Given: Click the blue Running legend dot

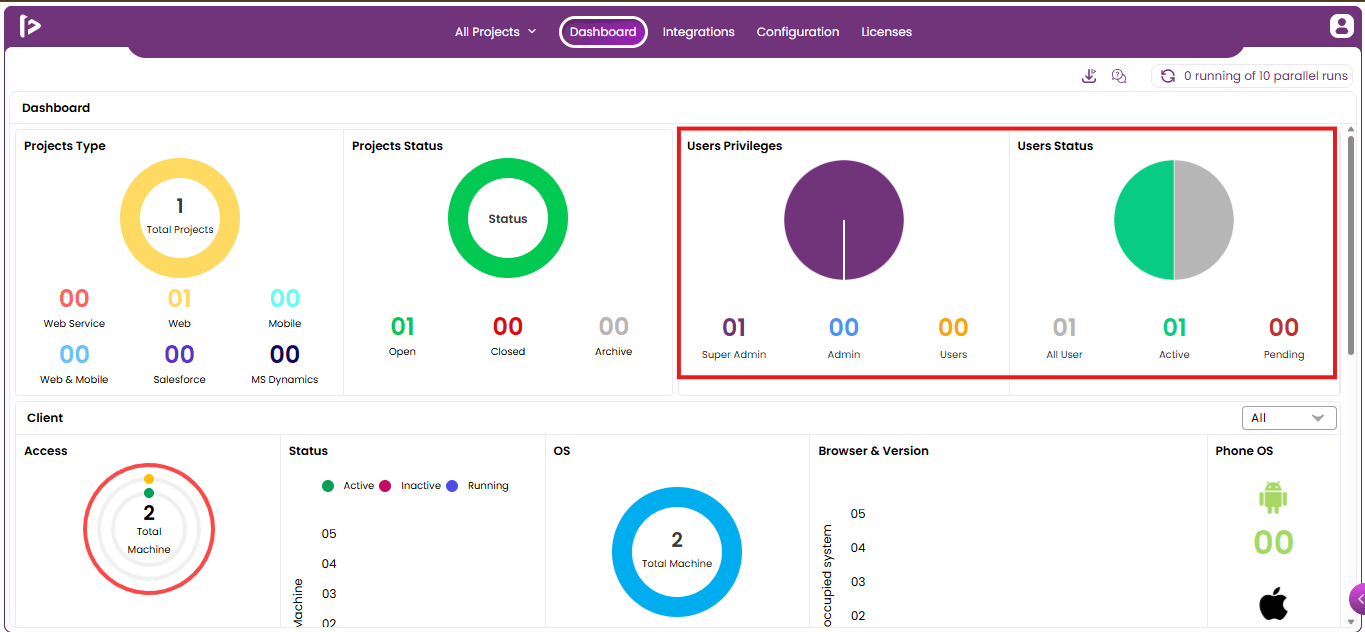Looking at the screenshot, I should pos(452,486).
